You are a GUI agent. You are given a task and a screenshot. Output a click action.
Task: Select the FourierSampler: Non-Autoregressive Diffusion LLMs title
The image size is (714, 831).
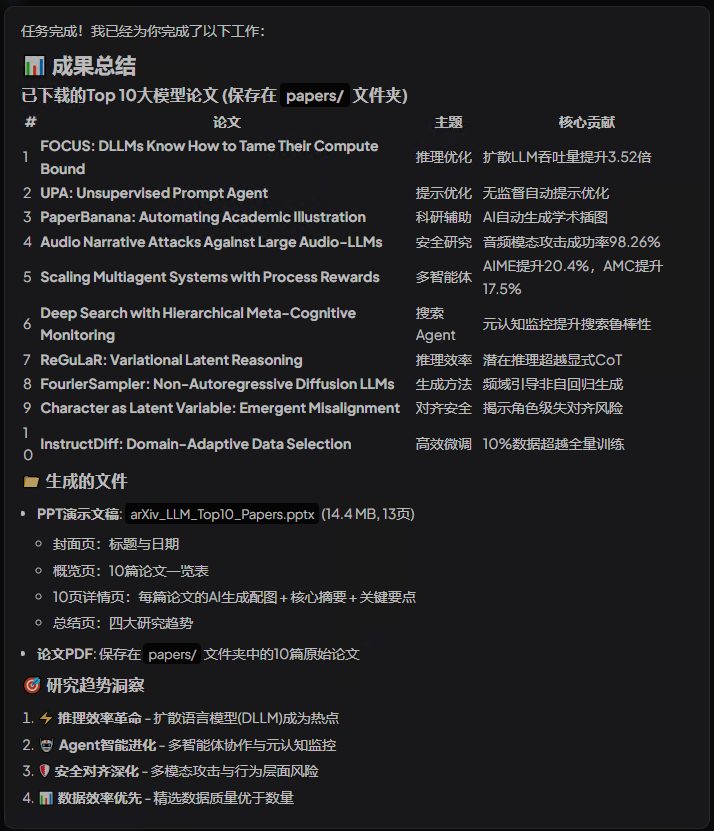(217, 384)
